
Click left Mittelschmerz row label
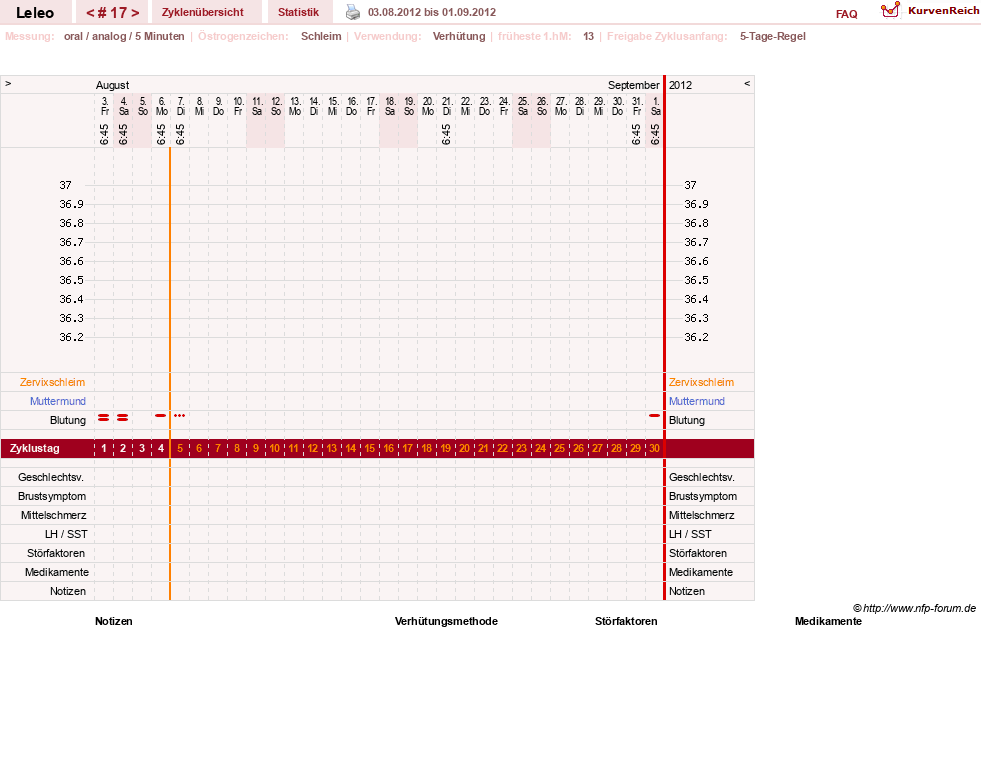[x=54, y=515]
